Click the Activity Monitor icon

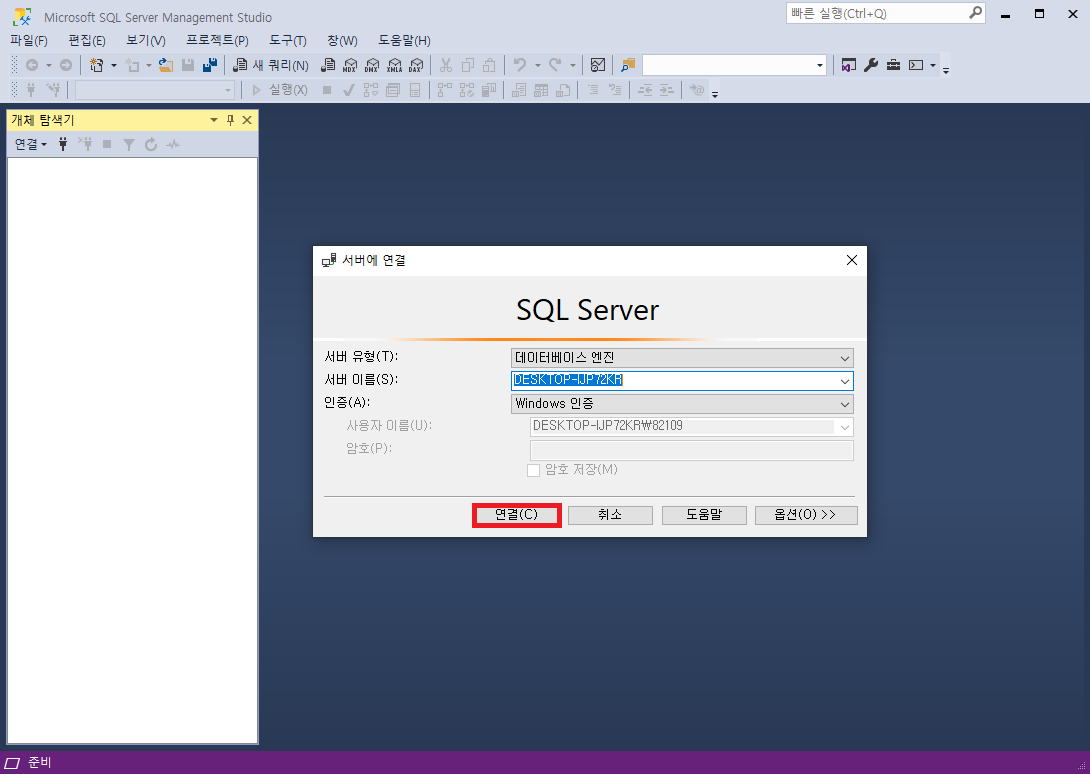pyautogui.click(x=598, y=65)
